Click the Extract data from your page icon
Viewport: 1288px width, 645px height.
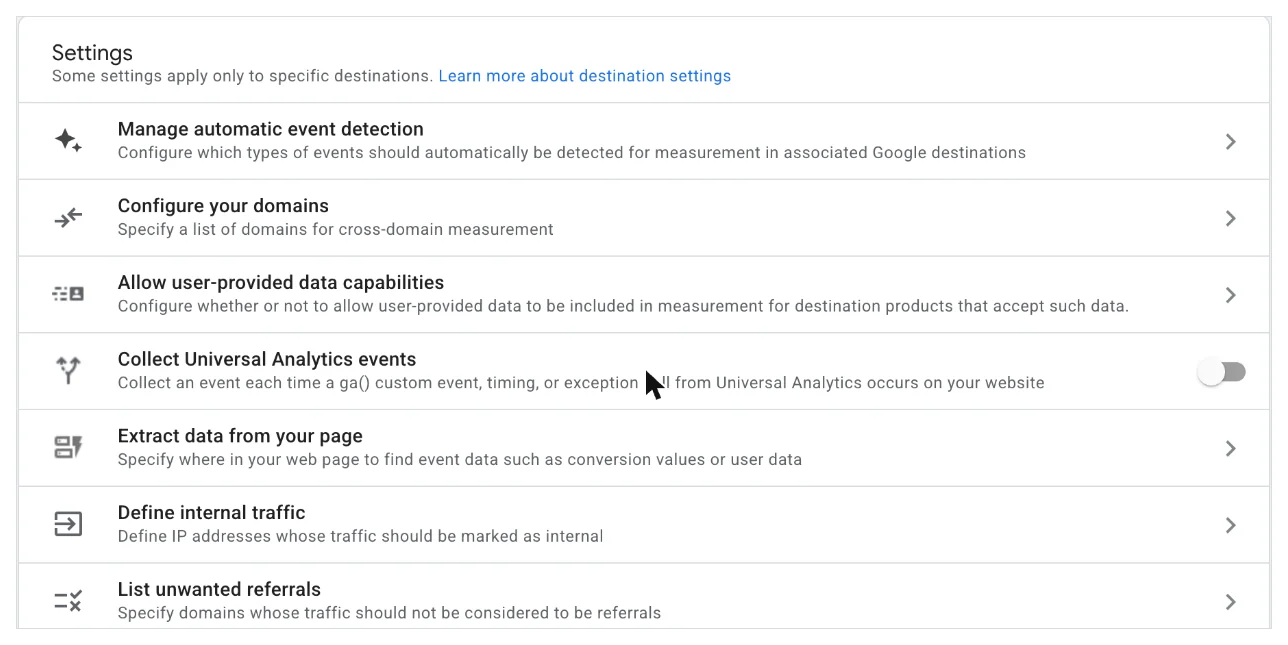(68, 448)
